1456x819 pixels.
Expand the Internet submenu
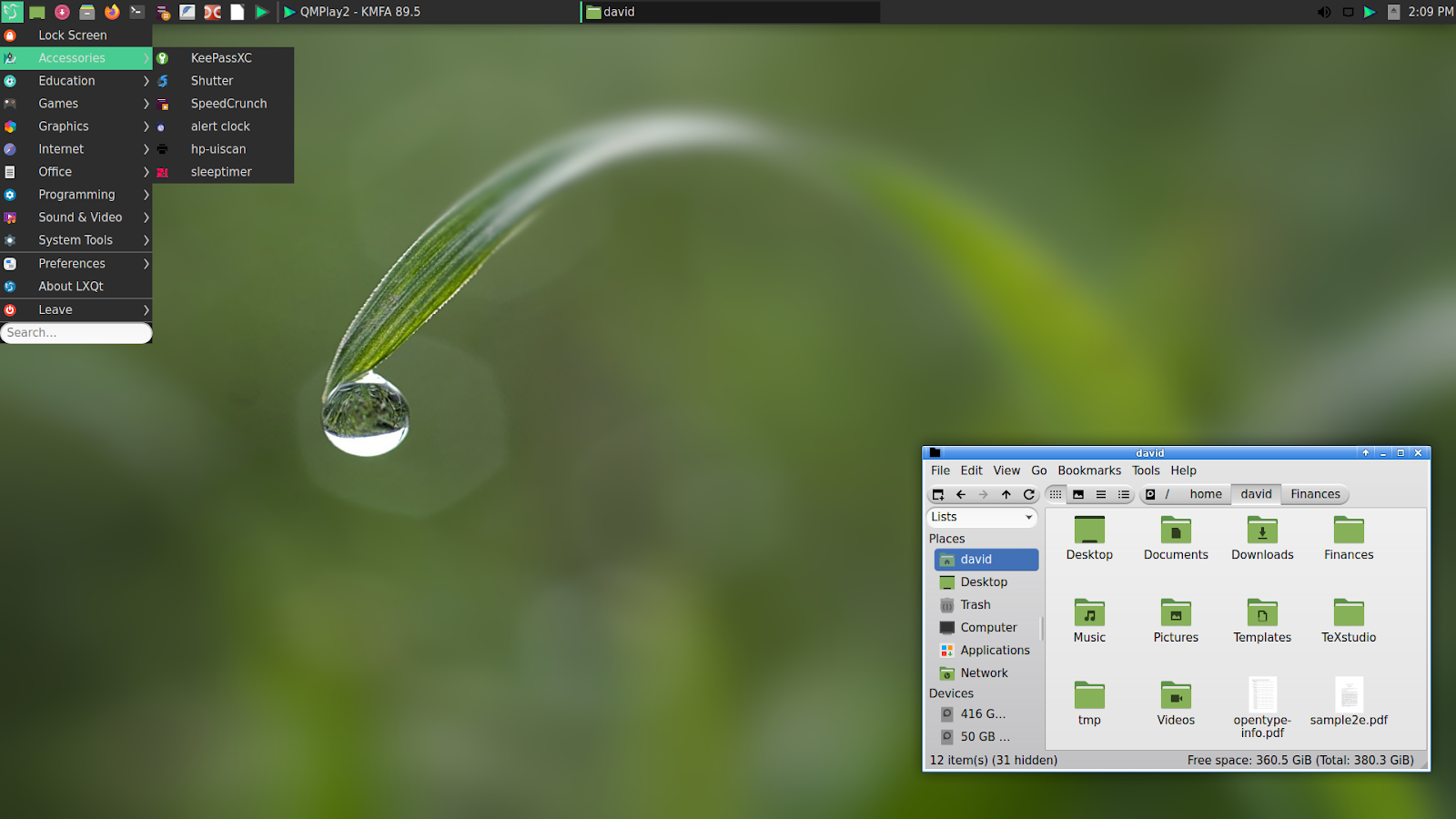tap(76, 149)
